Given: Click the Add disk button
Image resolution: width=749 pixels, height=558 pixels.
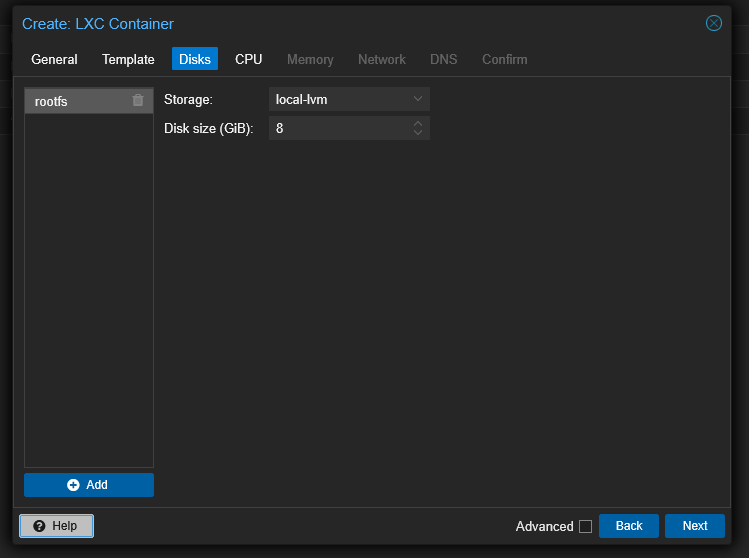Looking at the screenshot, I should [x=89, y=485].
